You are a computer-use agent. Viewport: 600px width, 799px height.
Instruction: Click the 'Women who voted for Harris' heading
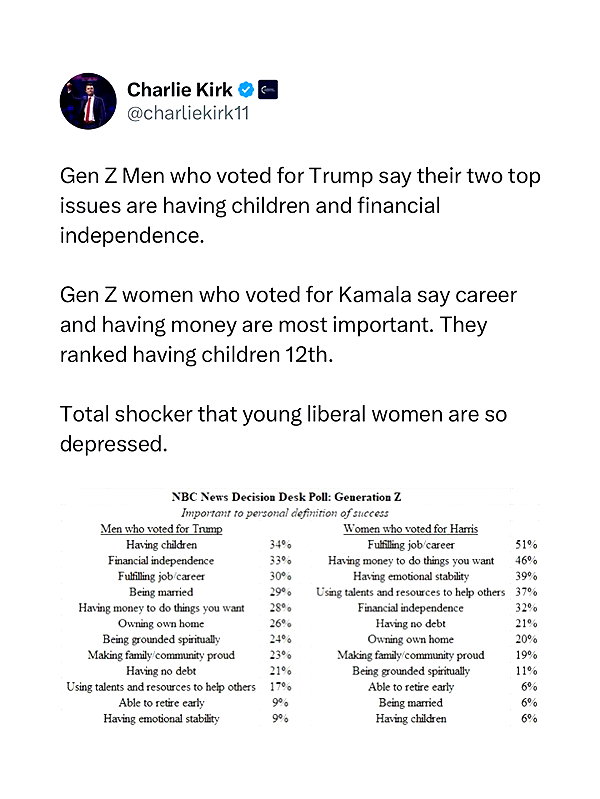pos(410,529)
